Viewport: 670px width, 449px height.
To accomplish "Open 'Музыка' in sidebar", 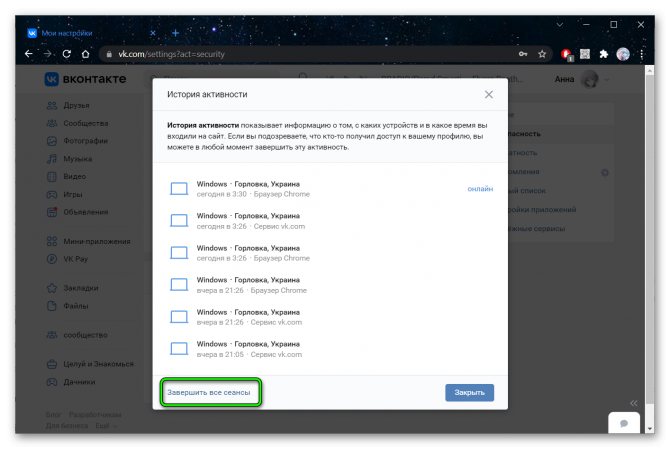I will [x=70, y=158].
